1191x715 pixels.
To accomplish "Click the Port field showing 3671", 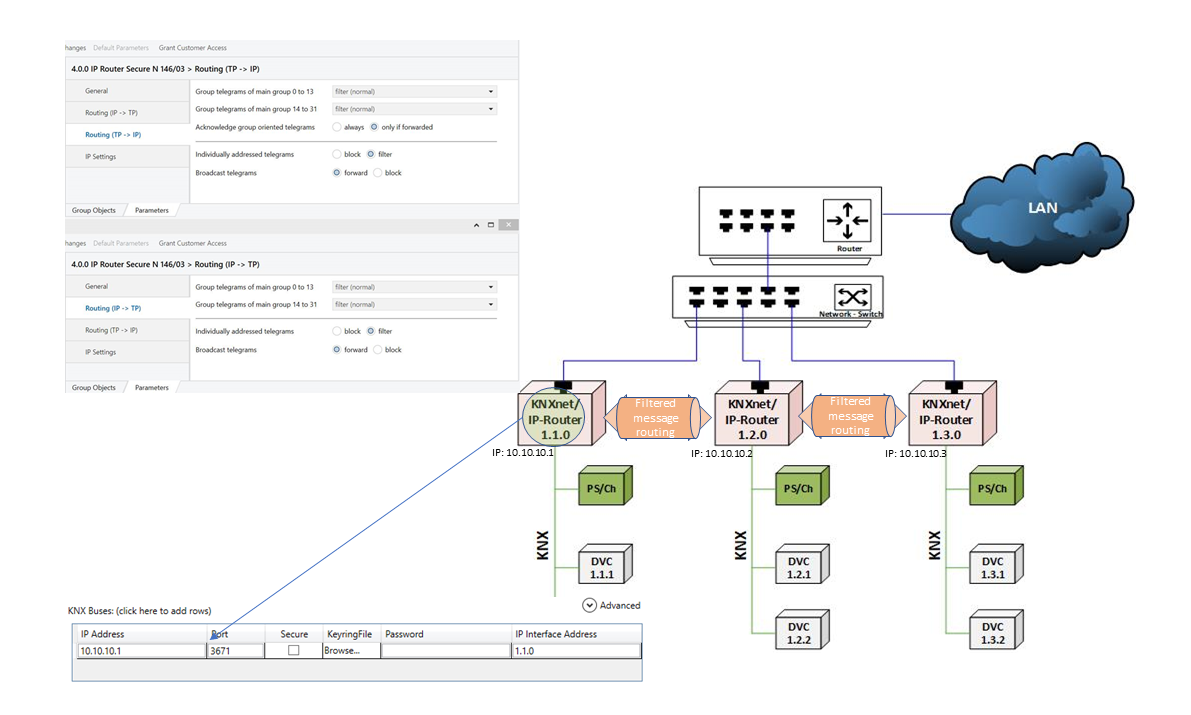I will tap(235, 650).
